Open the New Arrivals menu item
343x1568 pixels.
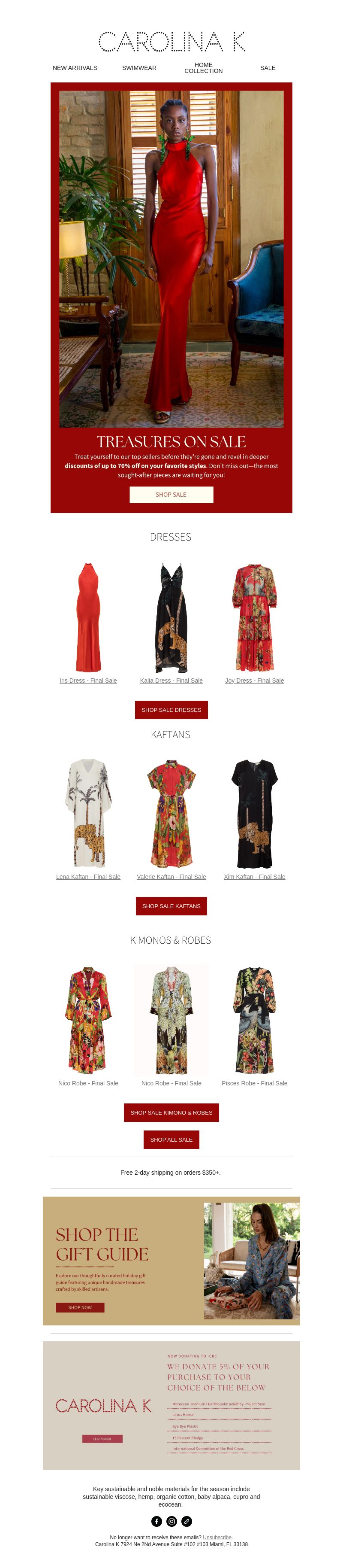pyautogui.click(x=75, y=68)
